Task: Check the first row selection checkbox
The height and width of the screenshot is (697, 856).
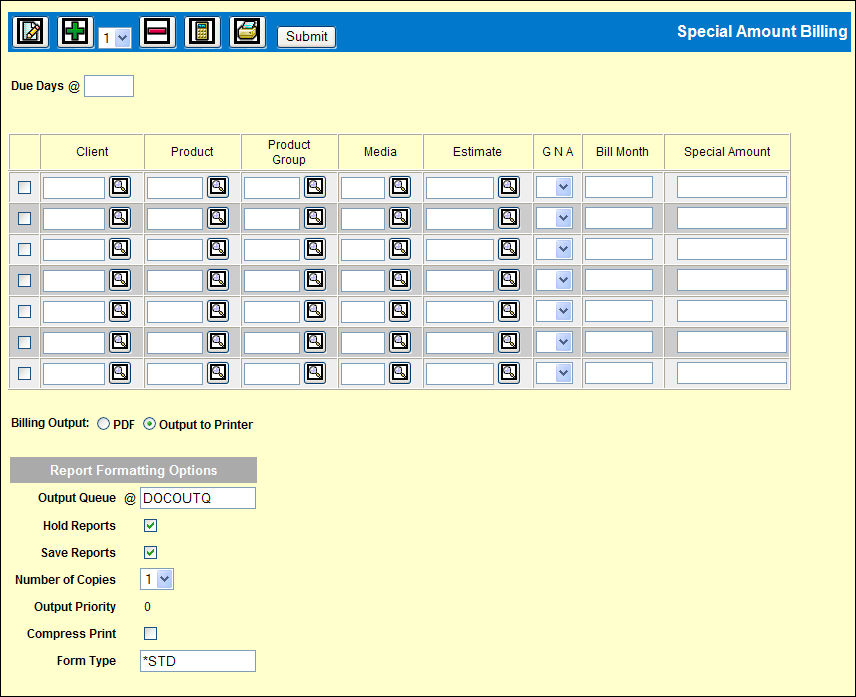Action: click(25, 188)
